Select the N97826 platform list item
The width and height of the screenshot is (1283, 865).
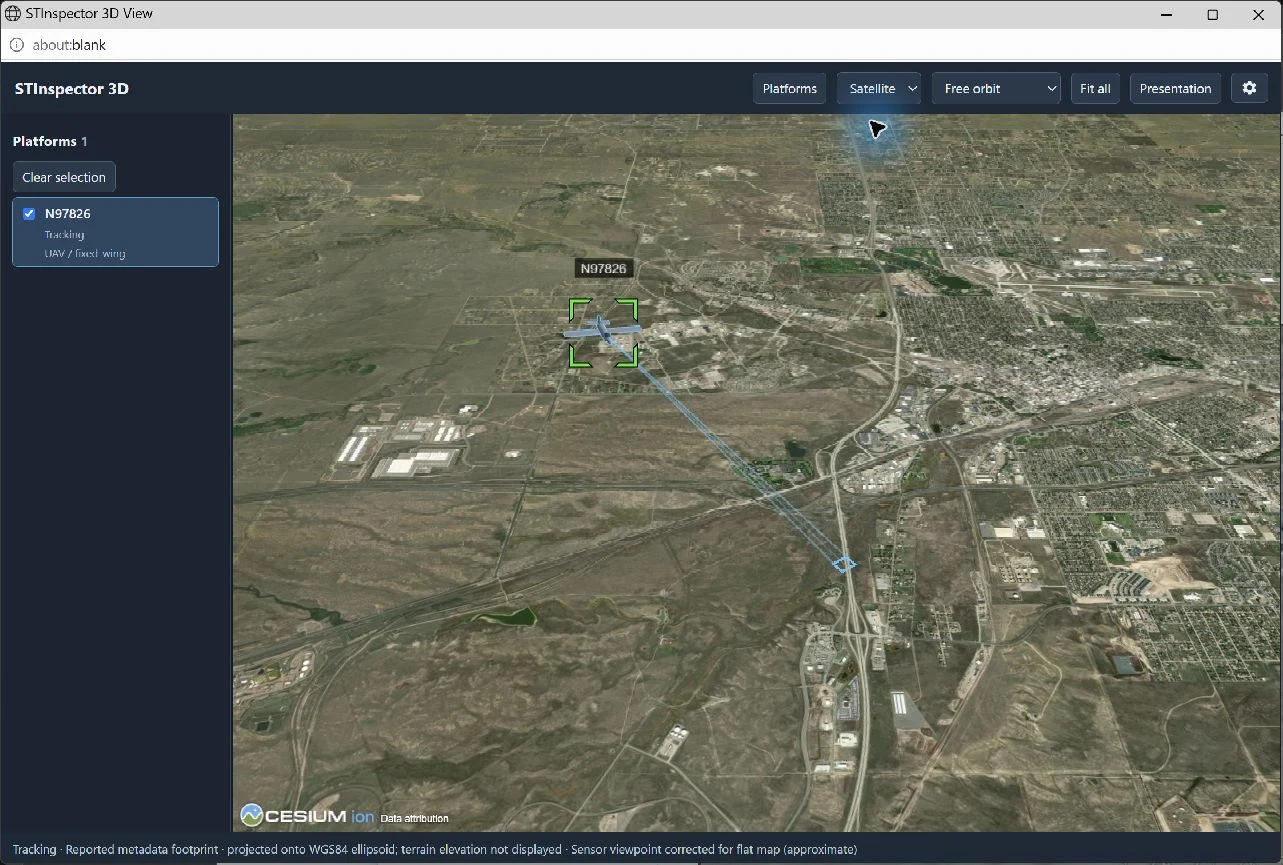click(x=115, y=232)
